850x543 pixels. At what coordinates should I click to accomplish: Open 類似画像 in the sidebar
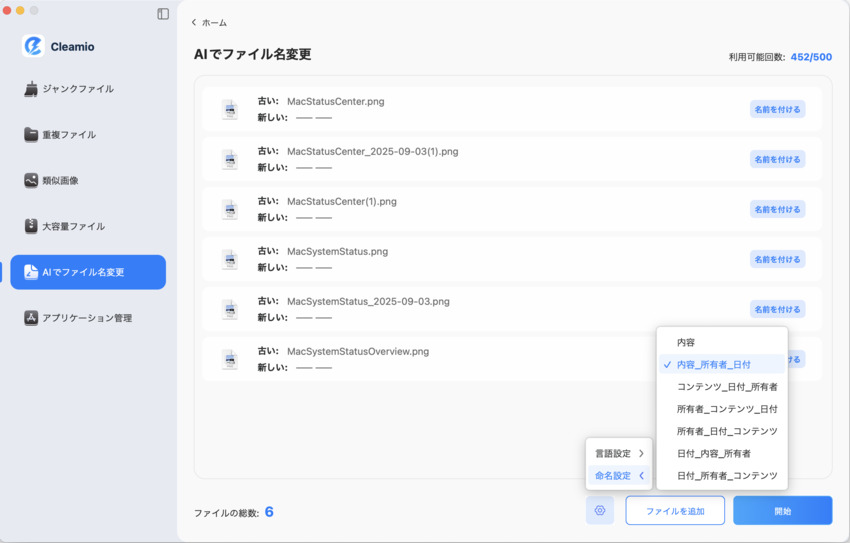pyautogui.click(x=88, y=180)
